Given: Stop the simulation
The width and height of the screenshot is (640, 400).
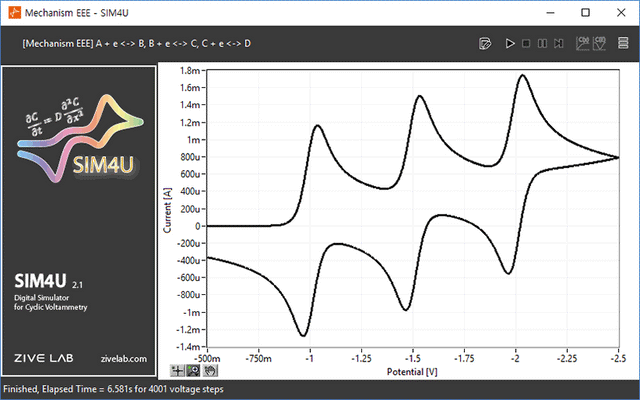Looking at the screenshot, I should 526,44.
